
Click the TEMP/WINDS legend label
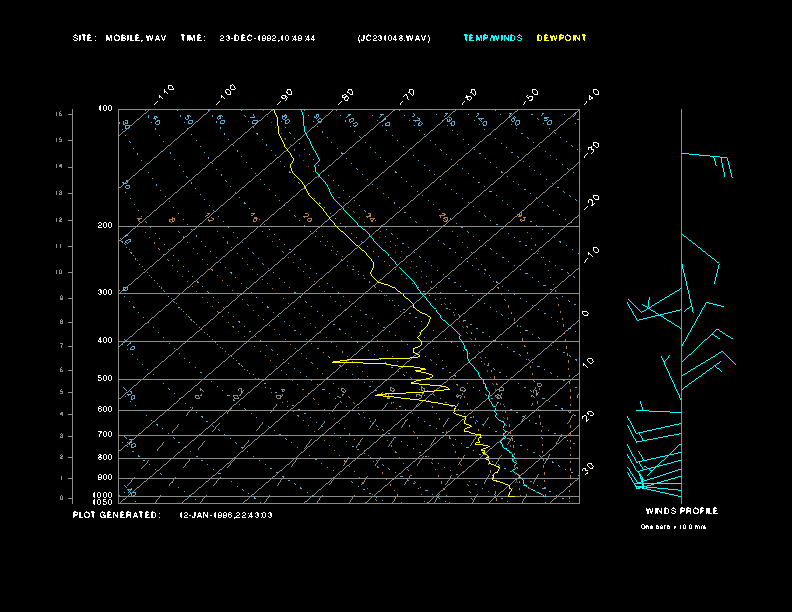click(492, 38)
